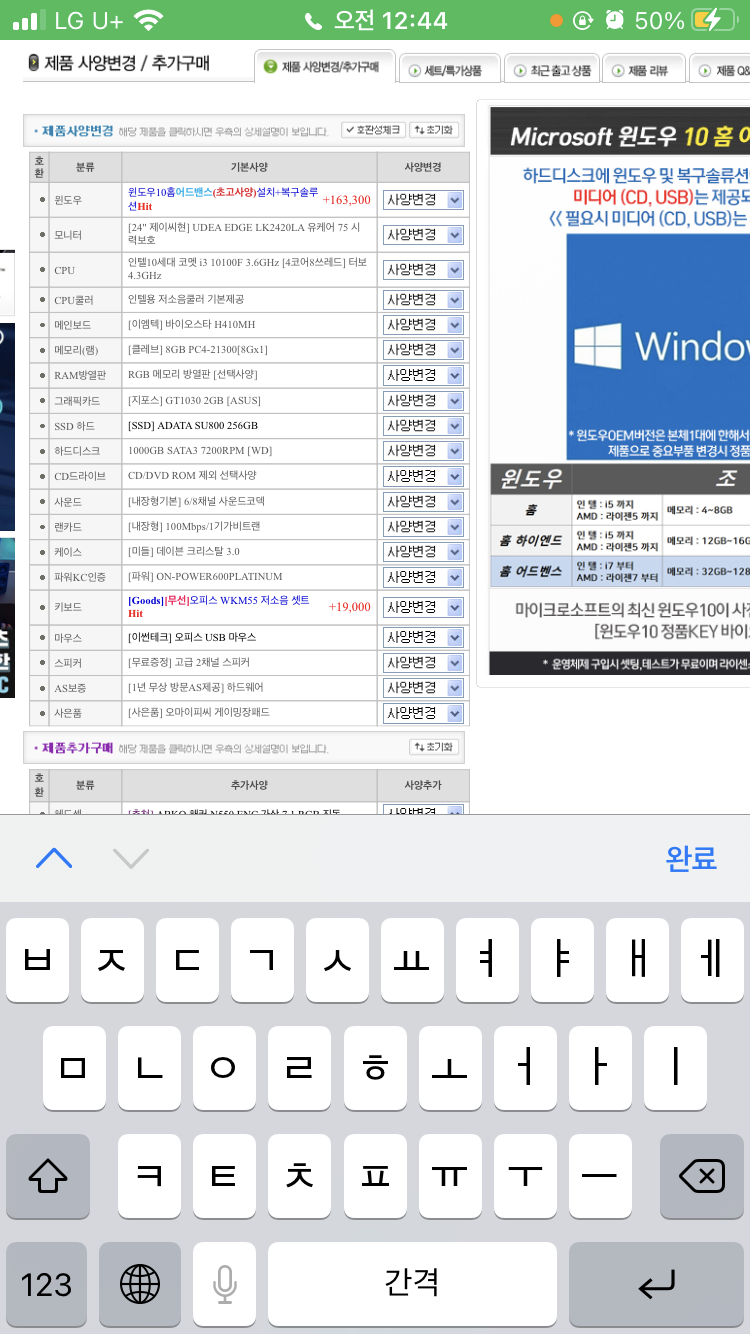This screenshot has height=1334, width=750.
Task: Open 사양변경 dropdown for 키보드 row
Action: (x=423, y=607)
